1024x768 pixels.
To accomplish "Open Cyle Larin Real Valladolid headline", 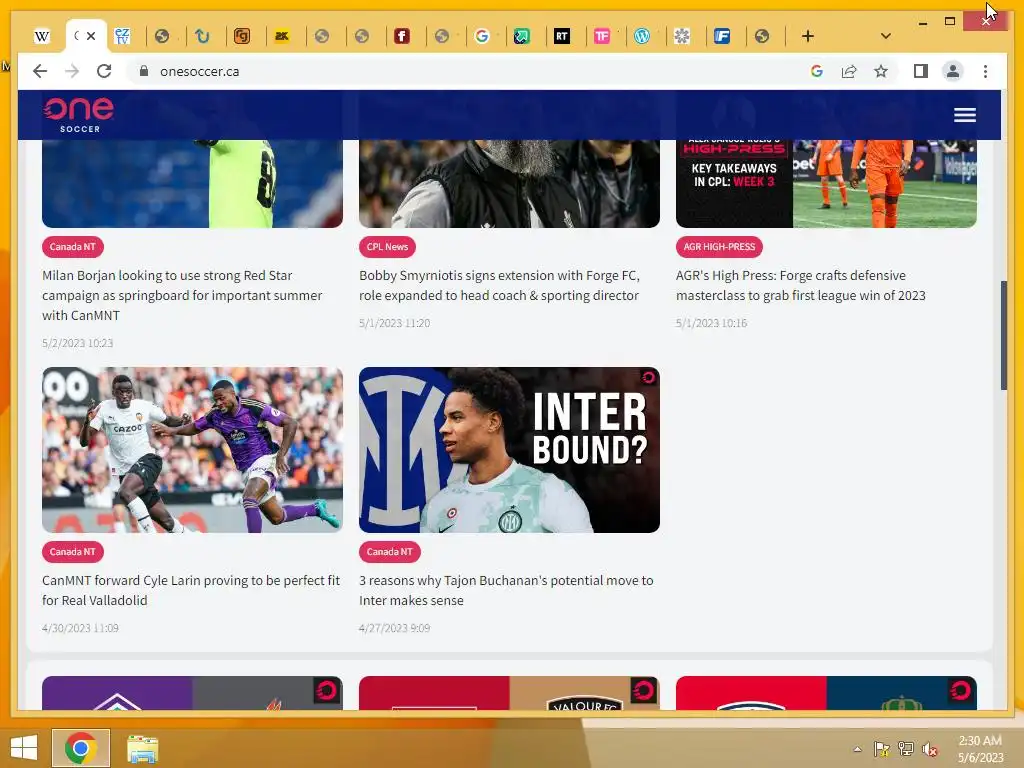I will (191, 590).
